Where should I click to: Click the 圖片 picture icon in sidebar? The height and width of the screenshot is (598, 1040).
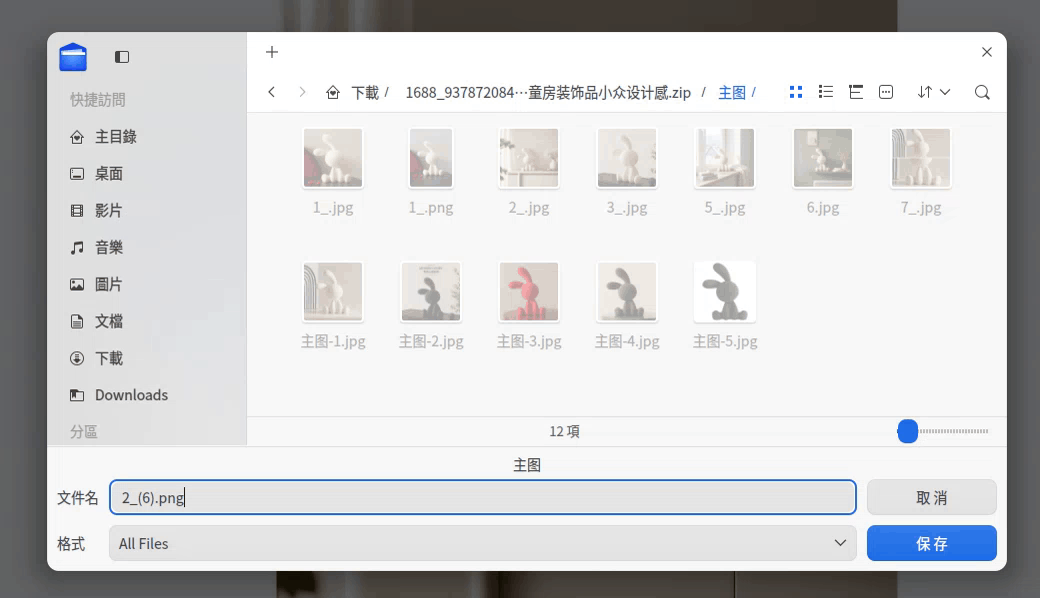77,284
